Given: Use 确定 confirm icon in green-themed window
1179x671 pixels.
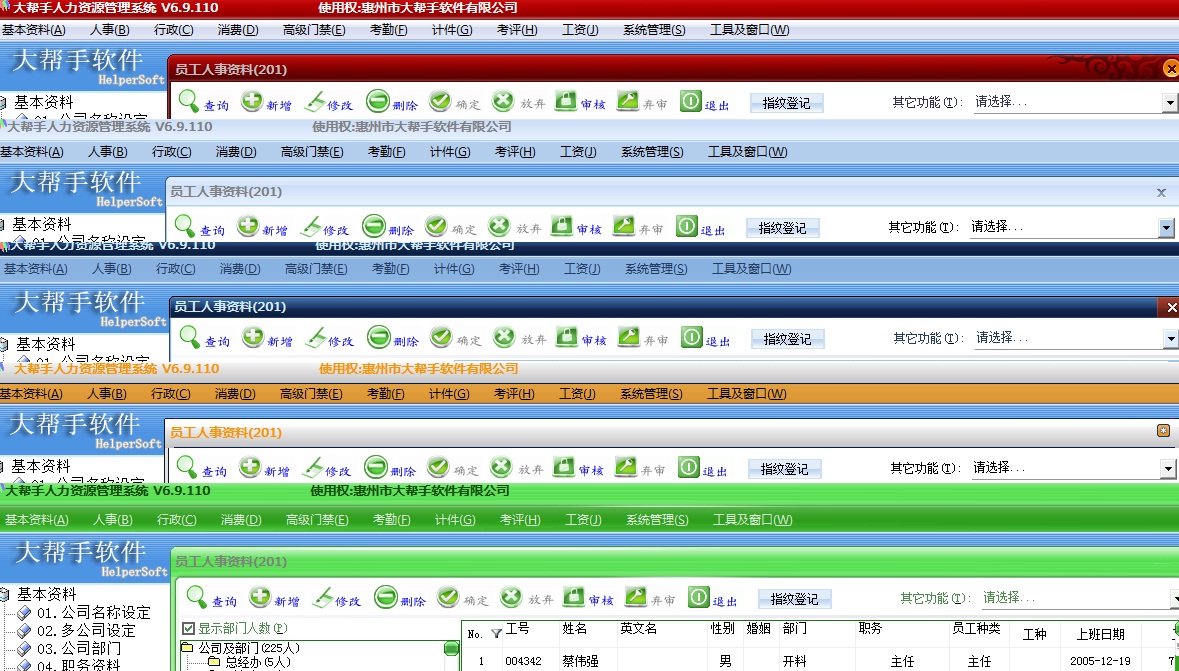Looking at the screenshot, I should 448,597.
